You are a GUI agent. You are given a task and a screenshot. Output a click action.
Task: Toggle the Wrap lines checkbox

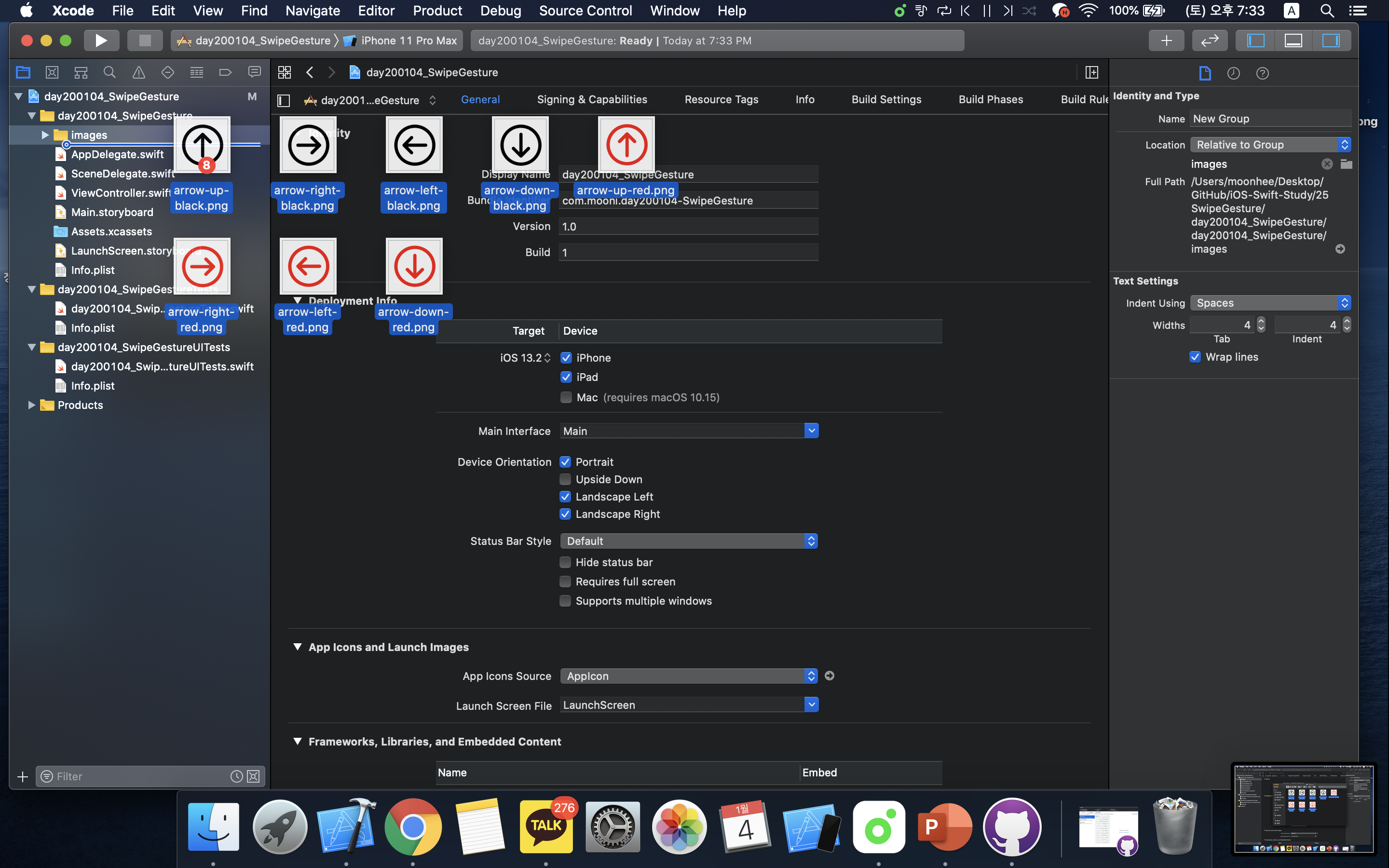(1195, 357)
